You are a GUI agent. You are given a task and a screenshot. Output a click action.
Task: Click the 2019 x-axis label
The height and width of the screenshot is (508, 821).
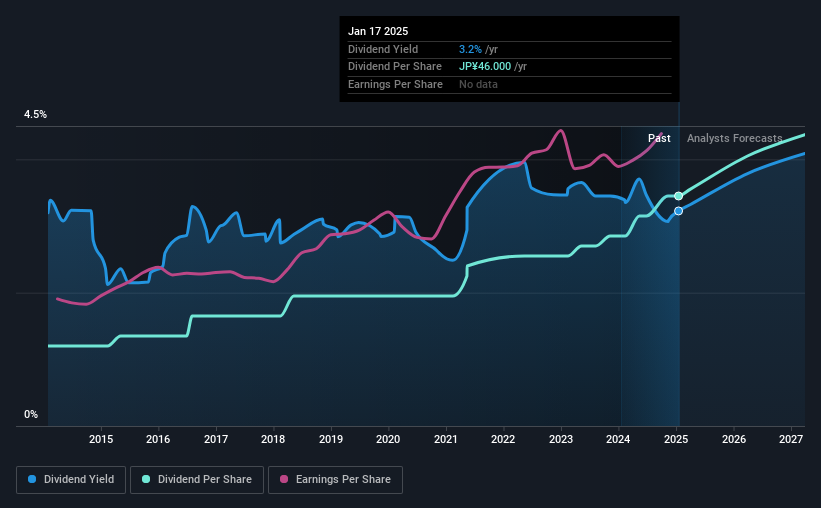tap(331, 439)
